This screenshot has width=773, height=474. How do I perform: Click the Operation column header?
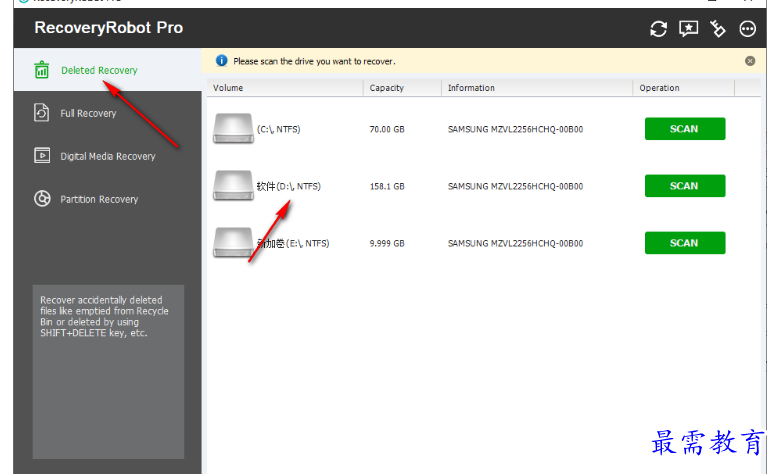click(x=683, y=88)
